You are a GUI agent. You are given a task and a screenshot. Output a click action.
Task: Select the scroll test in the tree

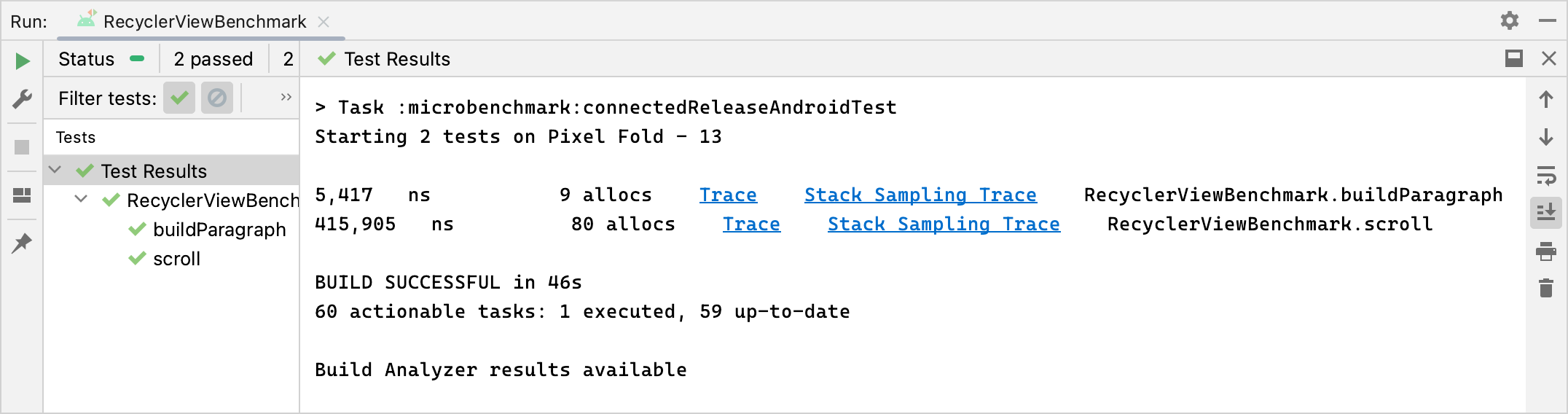pyautogui.click(x=176, y=259)
